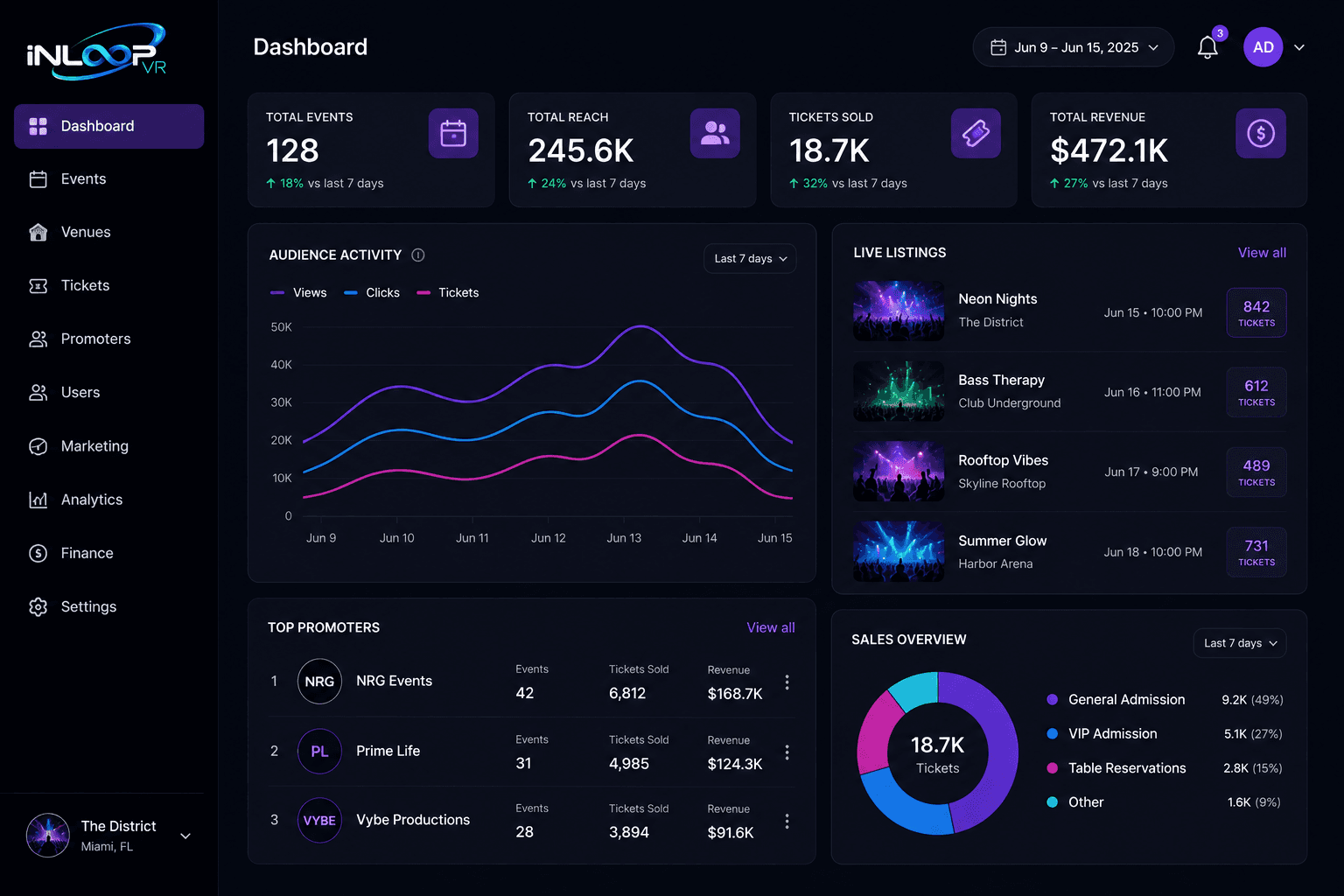Click the Users icon in sidebar
The image size is (1344, 896).
pyautogui.click(x=38, y=392)
